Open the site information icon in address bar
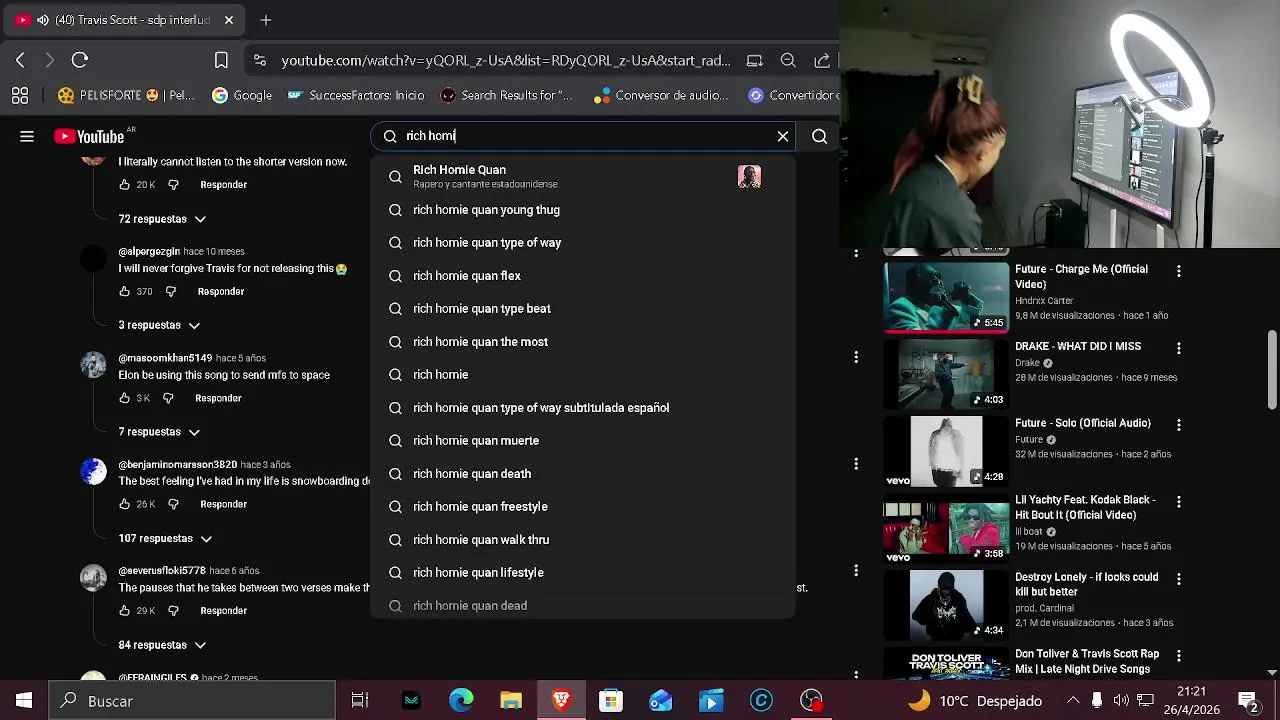Screen dimensions: 1280x720 (260, 60)
